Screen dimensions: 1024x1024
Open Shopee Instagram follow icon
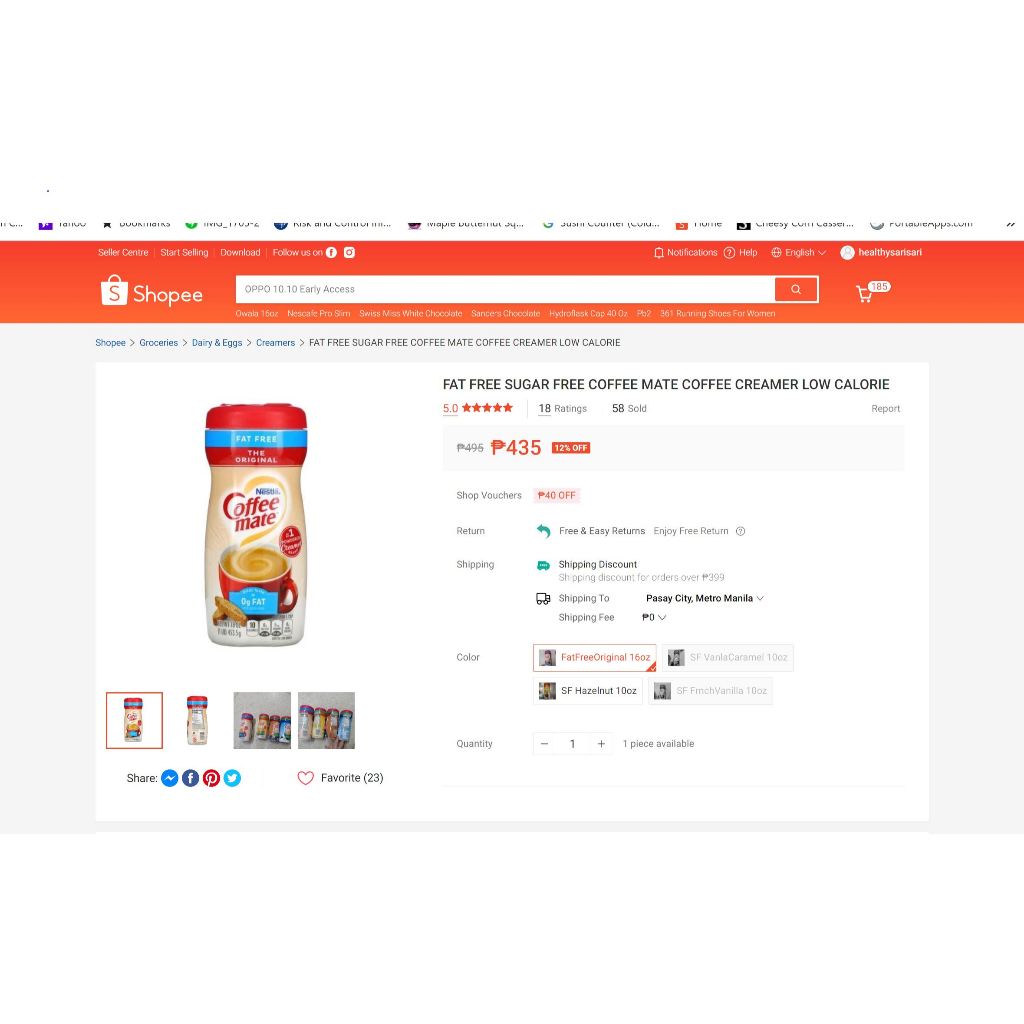349,252
